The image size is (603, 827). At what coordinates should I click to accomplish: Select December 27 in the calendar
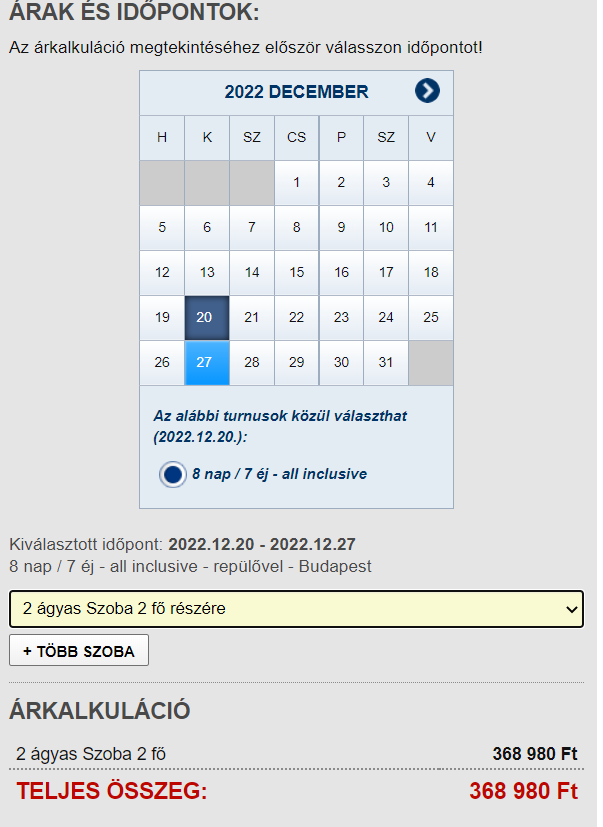point(207,362)
